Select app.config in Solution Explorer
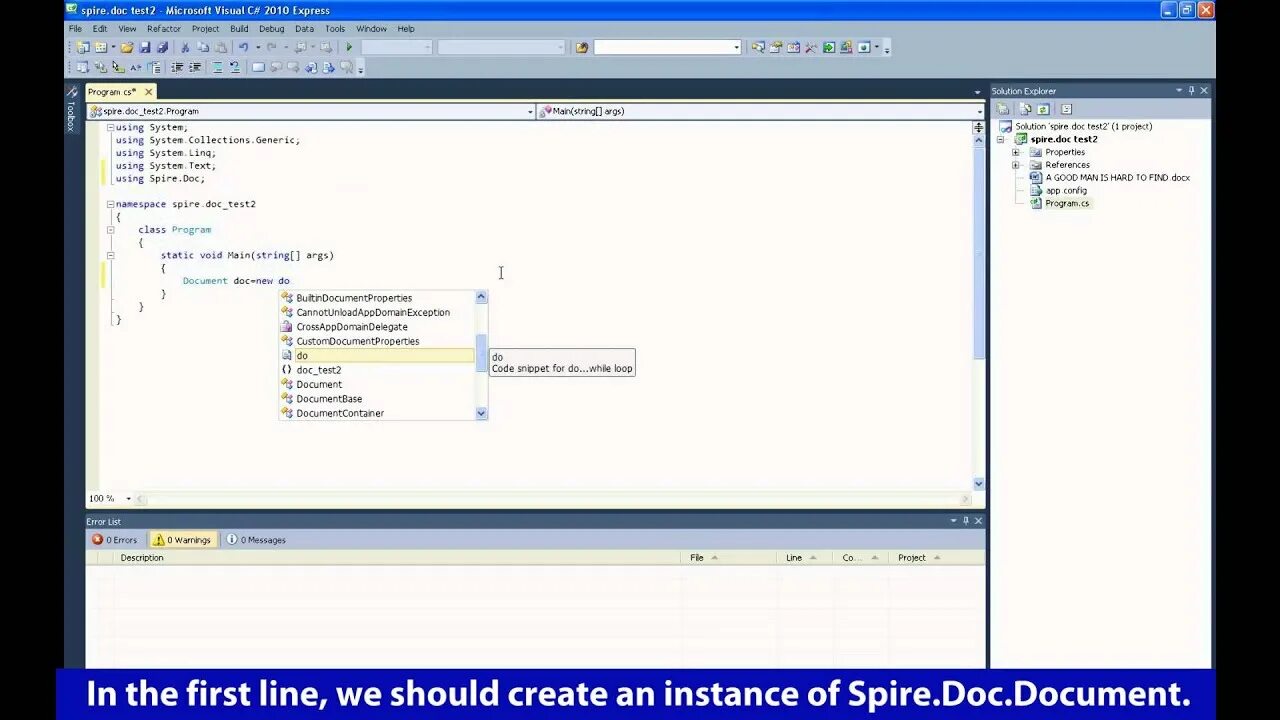1280x720 pixels. point(1066,191)
